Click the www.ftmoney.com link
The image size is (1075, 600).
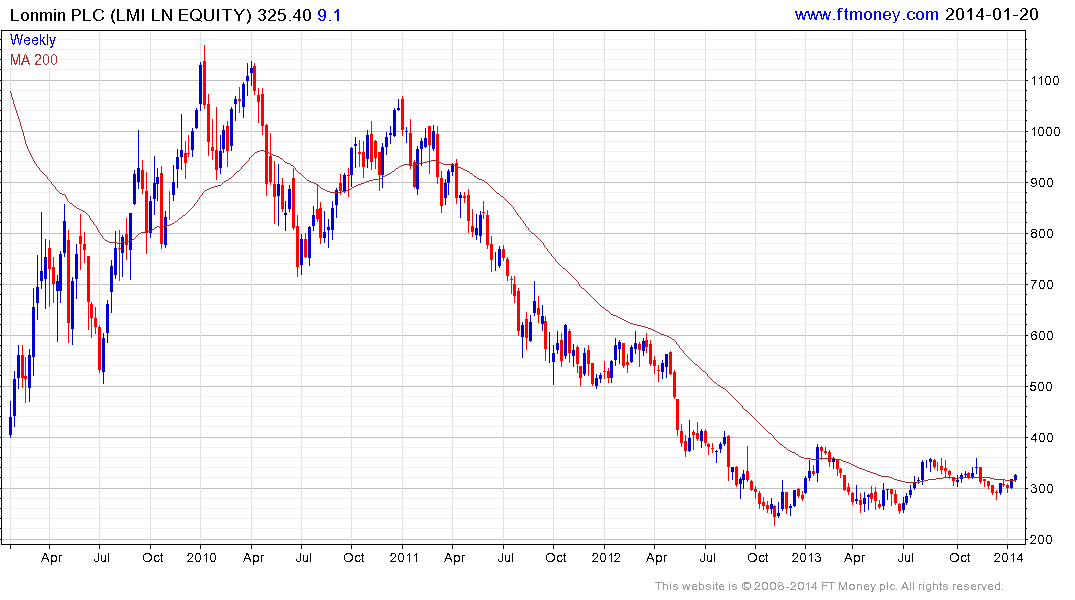point(867,14)
